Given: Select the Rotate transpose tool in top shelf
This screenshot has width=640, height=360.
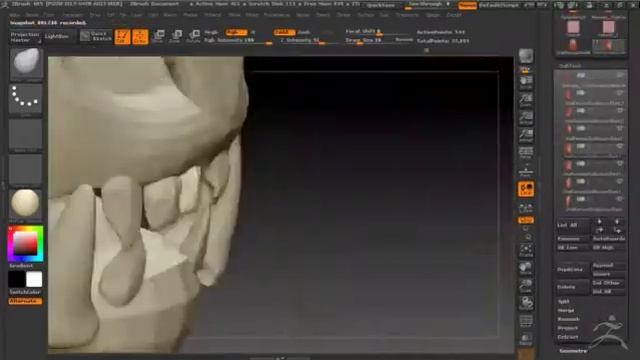Looking at the screenshot, I should click(x=193, y=37).
